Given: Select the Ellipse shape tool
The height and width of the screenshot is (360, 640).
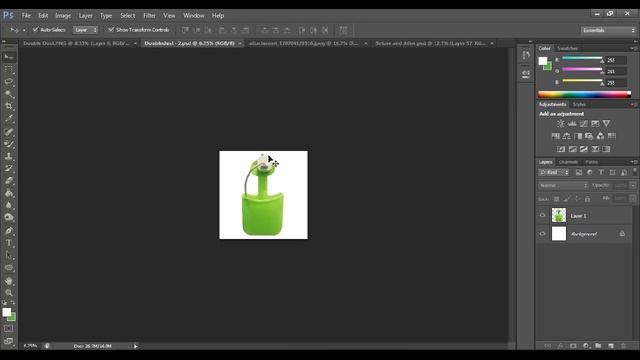Looking at the screenshot, I should point(9,268).
